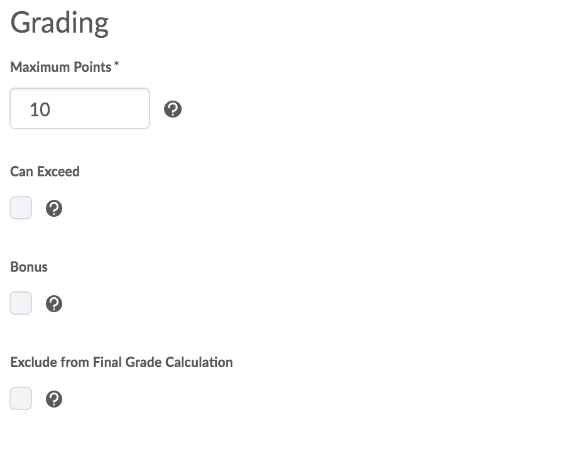Show help for the Bonus option

pyautogui.click(x=54, y=304)
